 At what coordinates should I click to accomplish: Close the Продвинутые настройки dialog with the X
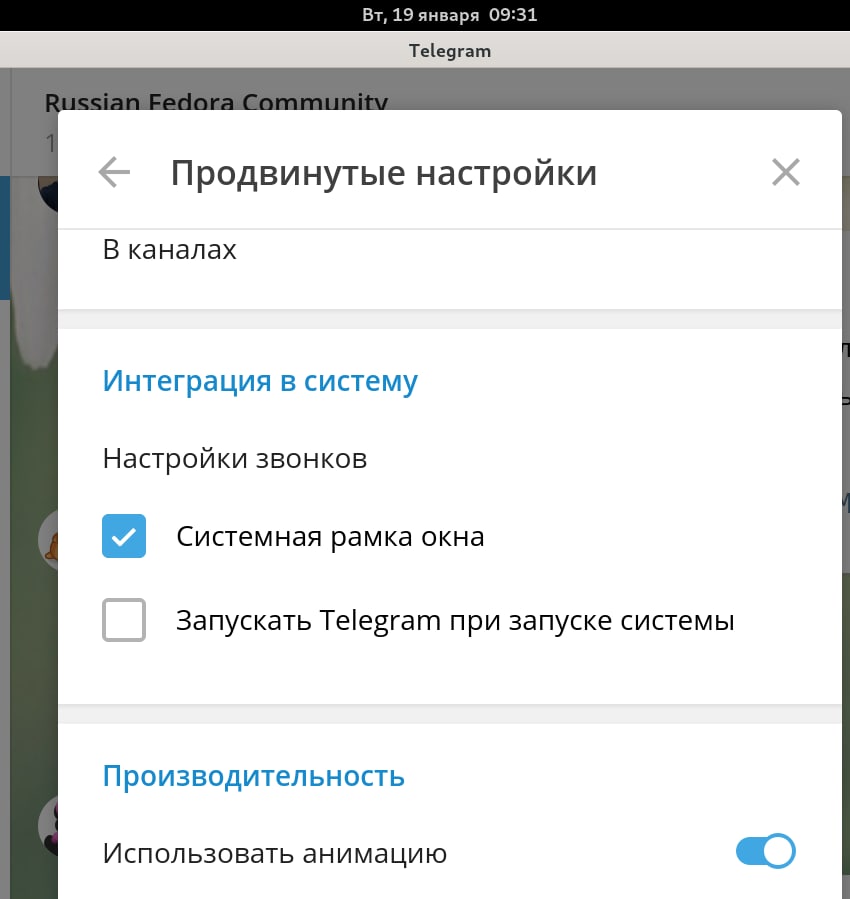(785, 172)
